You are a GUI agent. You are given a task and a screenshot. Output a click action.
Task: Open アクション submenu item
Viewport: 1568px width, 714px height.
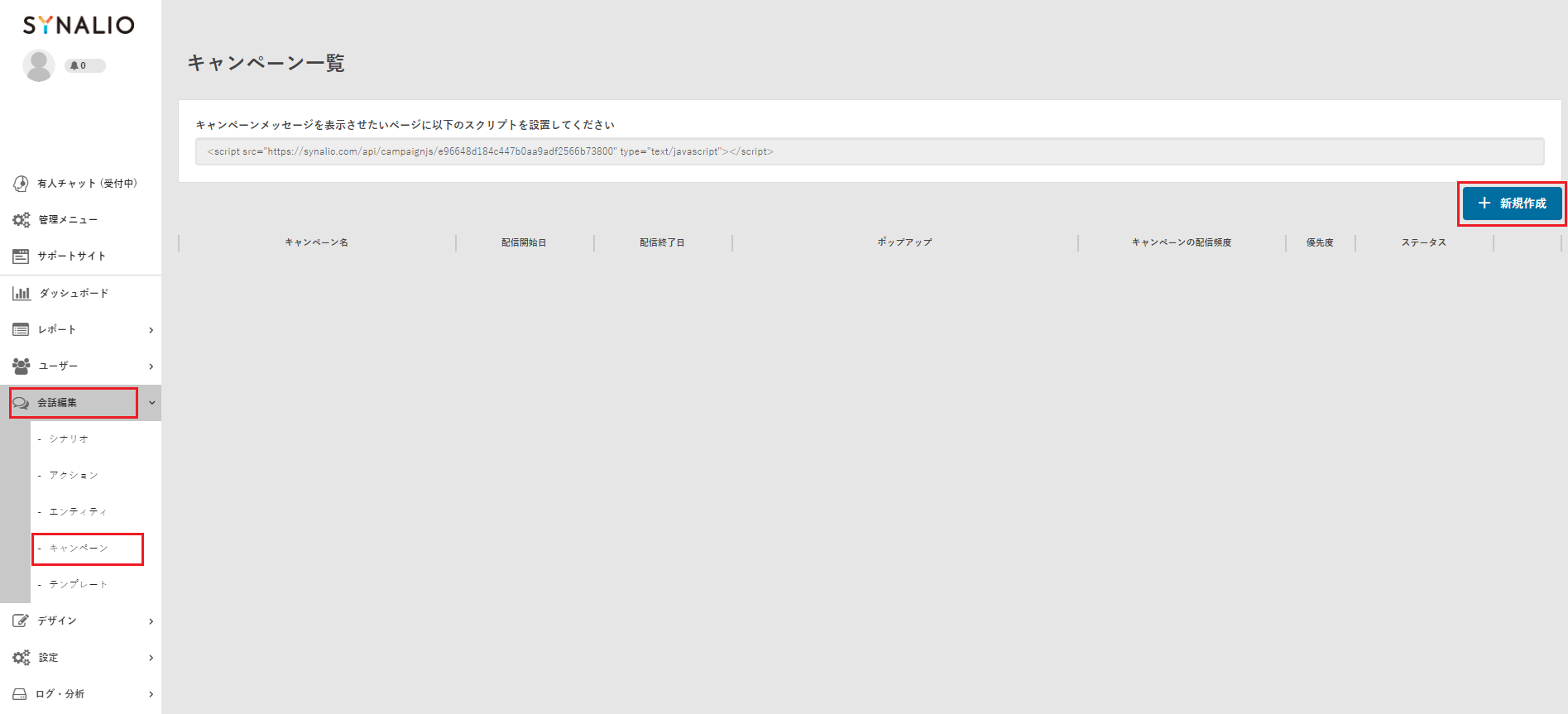click(x=74, y=476)
